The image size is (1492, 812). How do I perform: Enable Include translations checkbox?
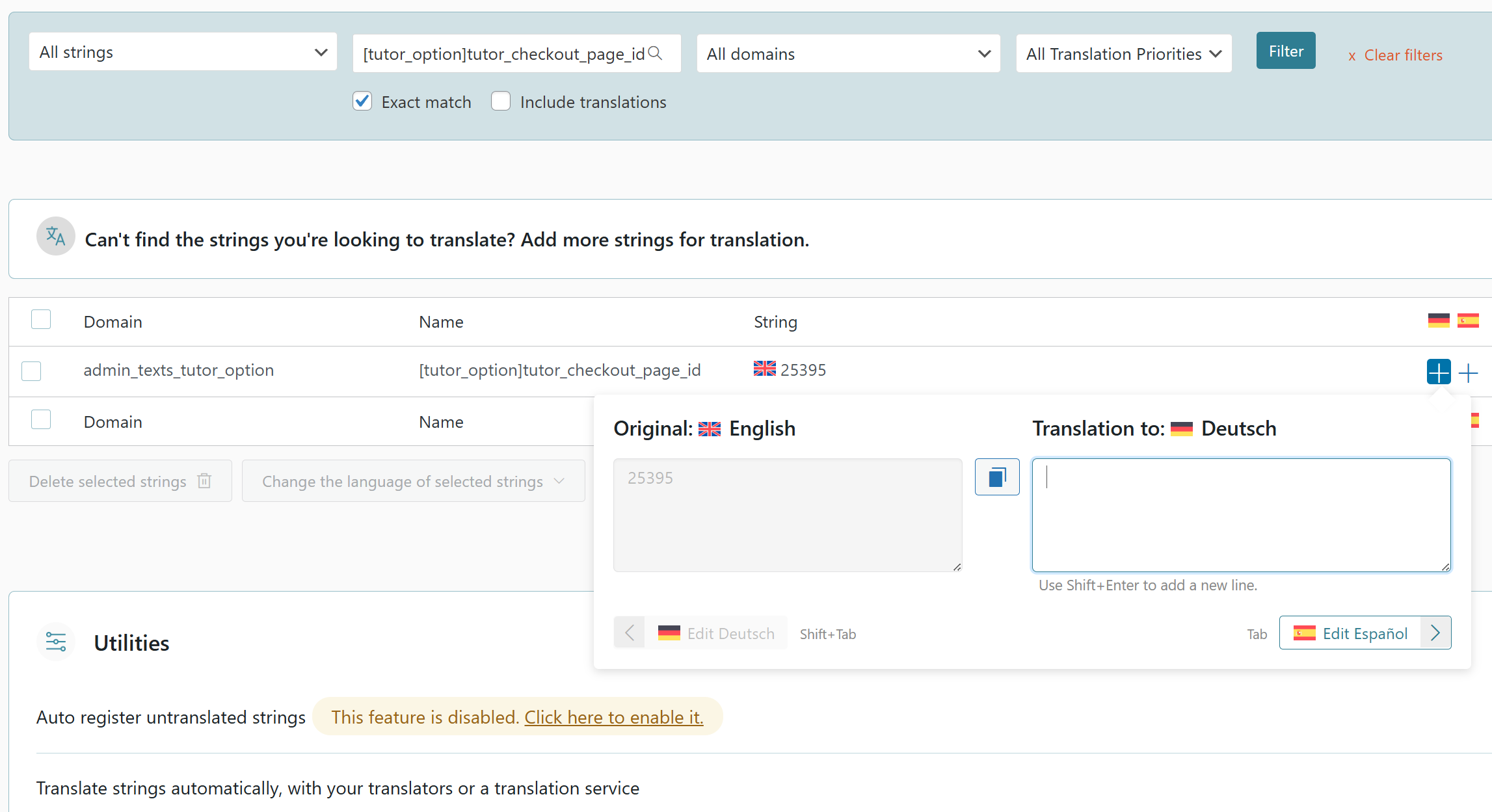pyautogui.click(x=501, y=101)
